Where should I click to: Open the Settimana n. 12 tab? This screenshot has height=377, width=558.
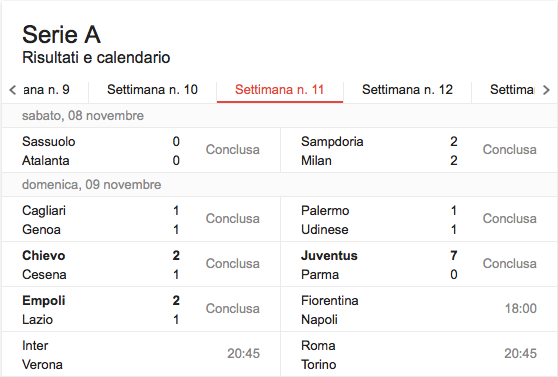click(407, 90)
